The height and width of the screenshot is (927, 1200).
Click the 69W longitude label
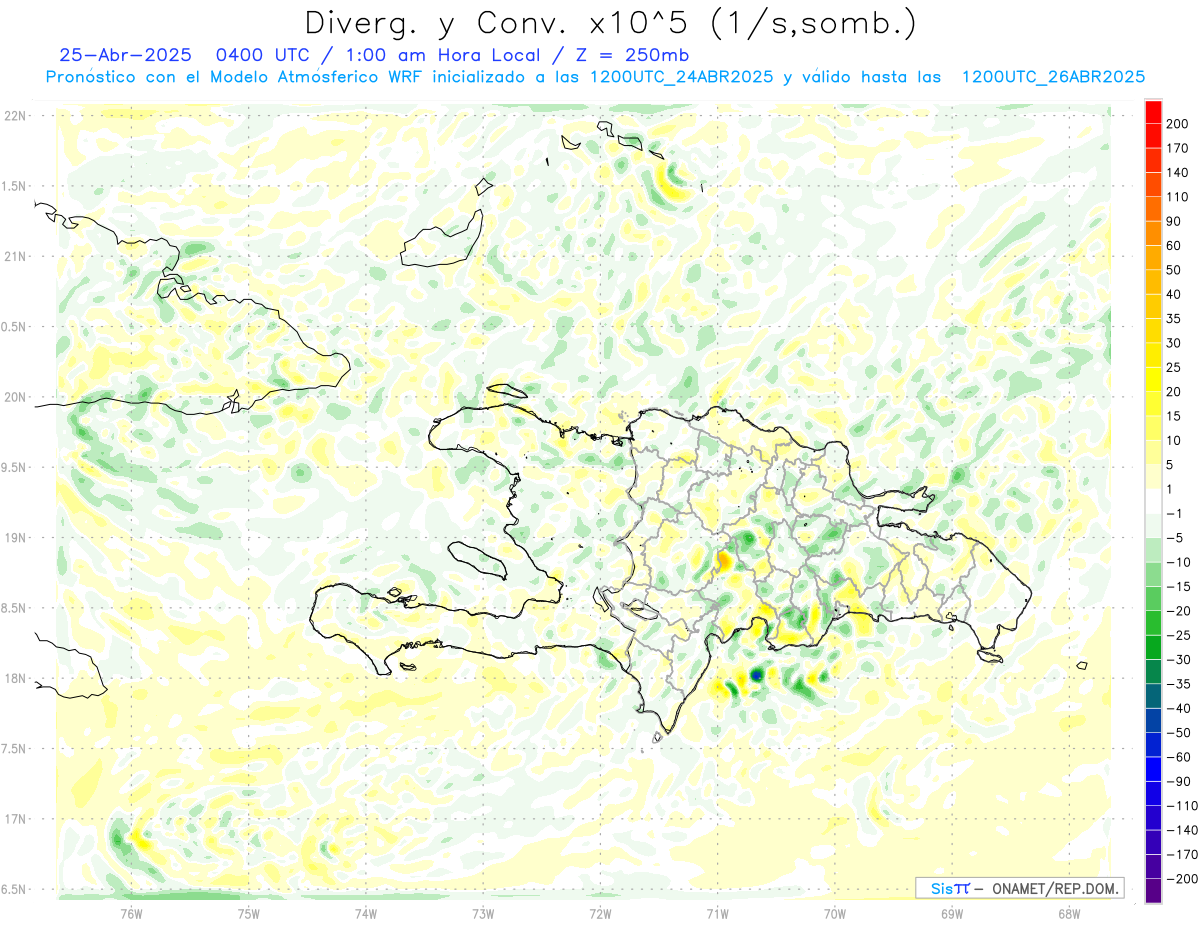(951, 913)
